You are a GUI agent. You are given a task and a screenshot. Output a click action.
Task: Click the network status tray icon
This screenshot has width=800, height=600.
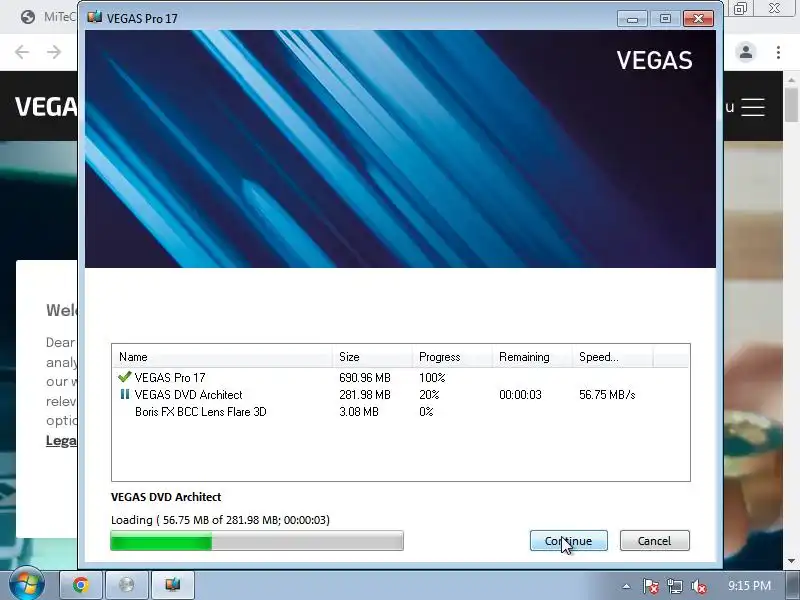(674, 586)
